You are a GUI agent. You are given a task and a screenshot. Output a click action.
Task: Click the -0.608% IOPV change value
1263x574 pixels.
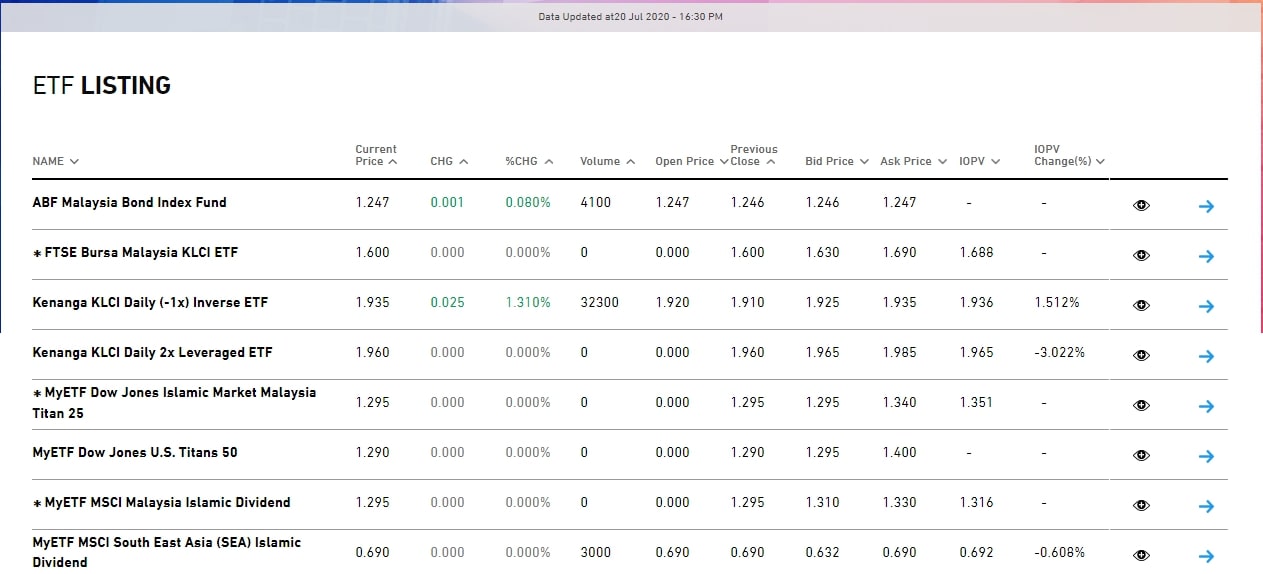point(1059,552)
